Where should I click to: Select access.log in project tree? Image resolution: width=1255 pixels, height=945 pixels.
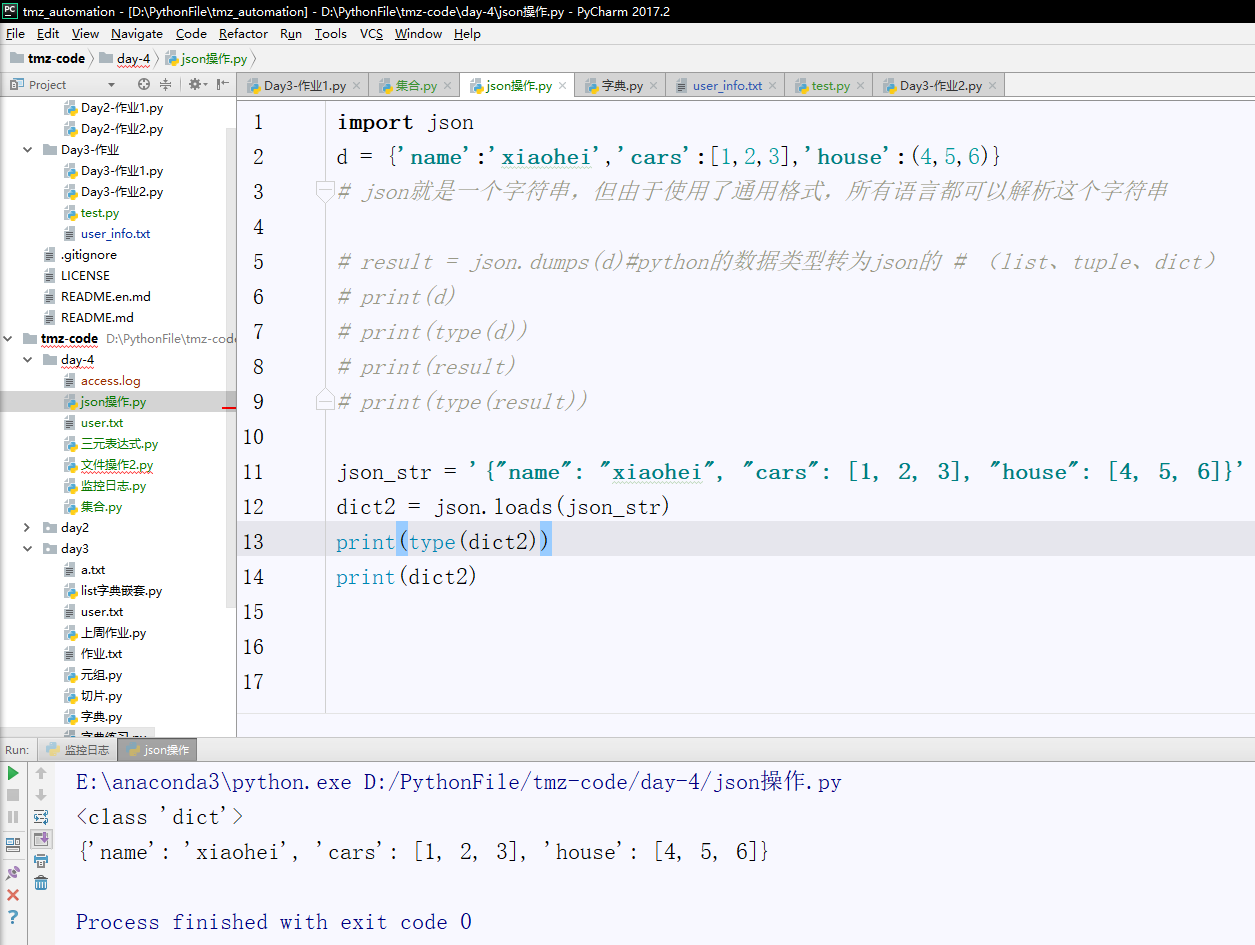pyautogui.click(x=110, y=381)
